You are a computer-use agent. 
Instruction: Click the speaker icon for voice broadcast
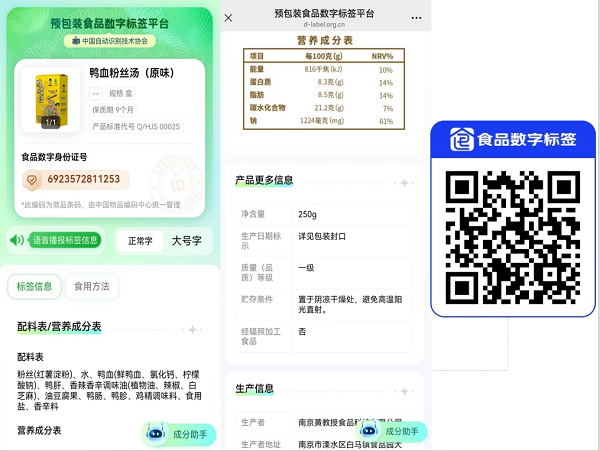click(19, 240)
